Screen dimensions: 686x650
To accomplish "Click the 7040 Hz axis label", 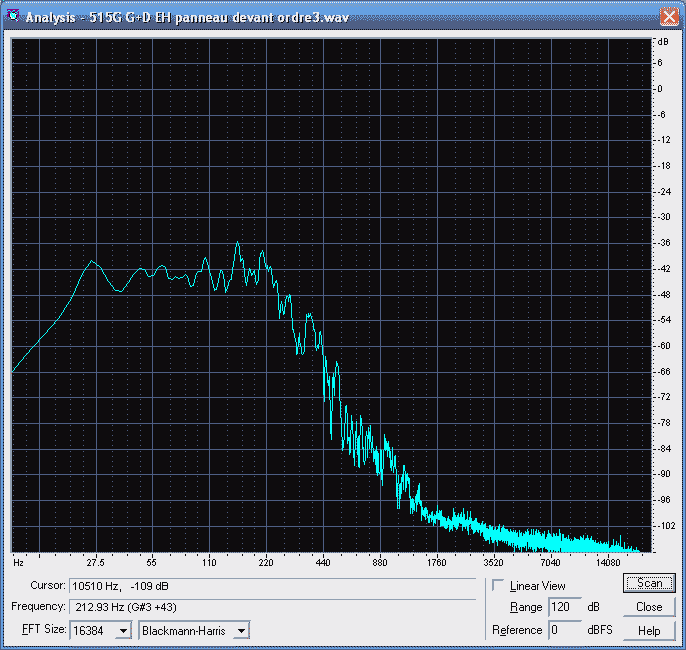I will coord(550,563).
